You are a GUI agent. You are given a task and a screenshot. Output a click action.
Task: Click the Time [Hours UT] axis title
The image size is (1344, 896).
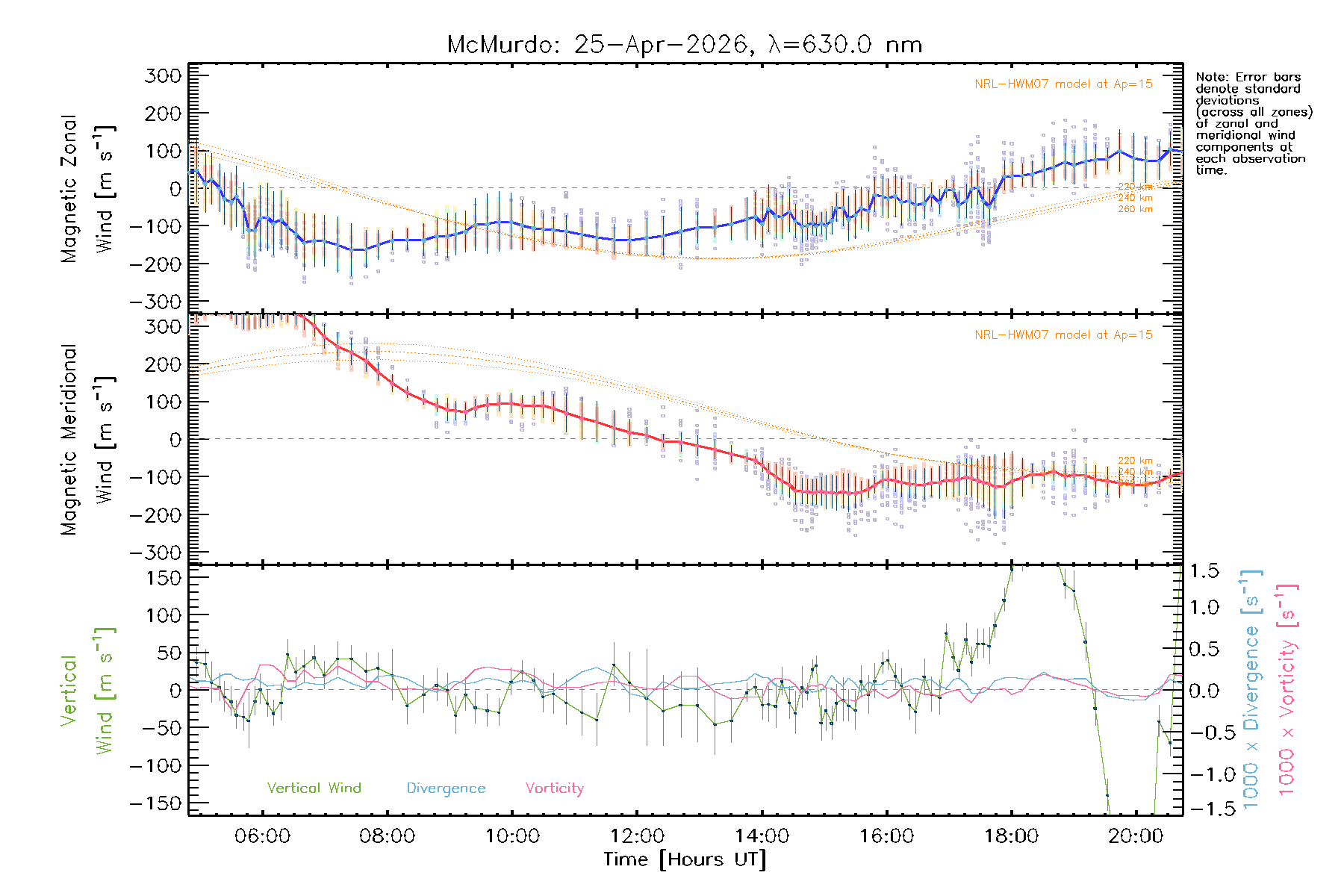[685, 859]
